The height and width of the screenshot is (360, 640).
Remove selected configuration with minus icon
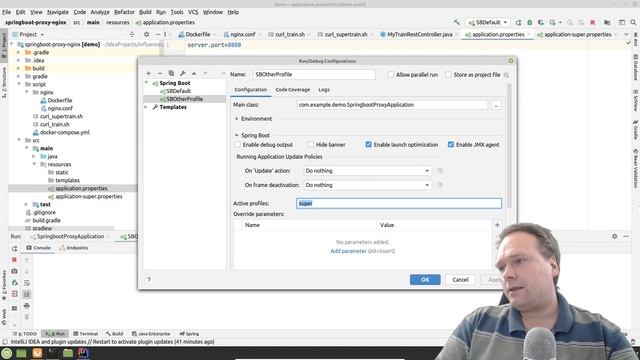160,73
